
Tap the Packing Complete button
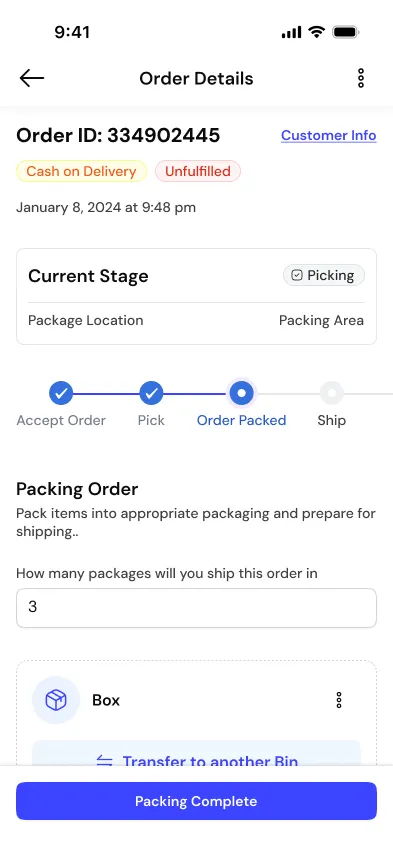[x=196, y=801]
